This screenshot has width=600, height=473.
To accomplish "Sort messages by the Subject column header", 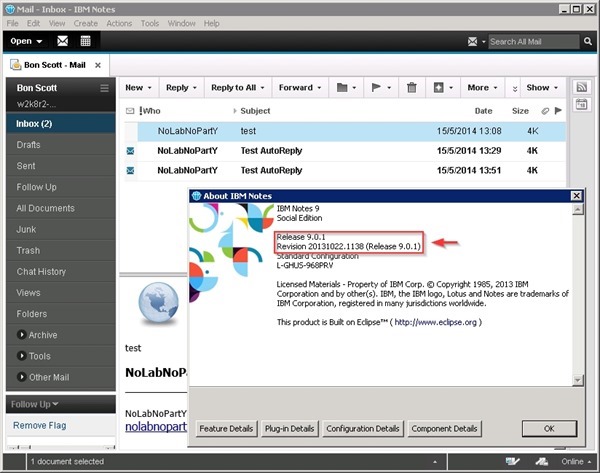I will click(x=255, y=111).
